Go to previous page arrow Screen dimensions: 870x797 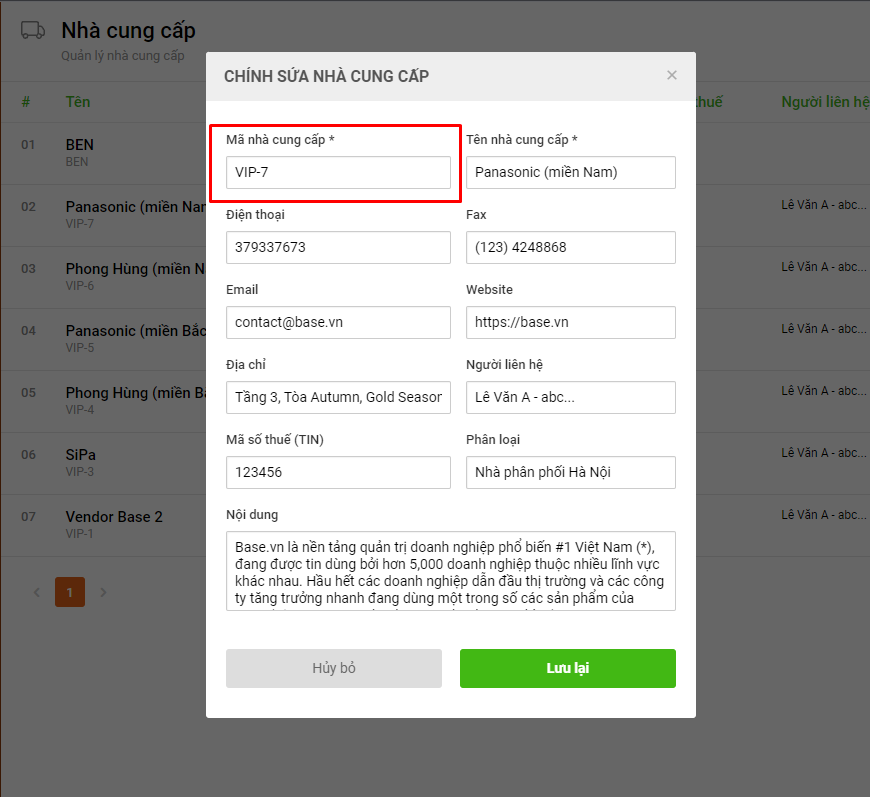tap(37, 592)
